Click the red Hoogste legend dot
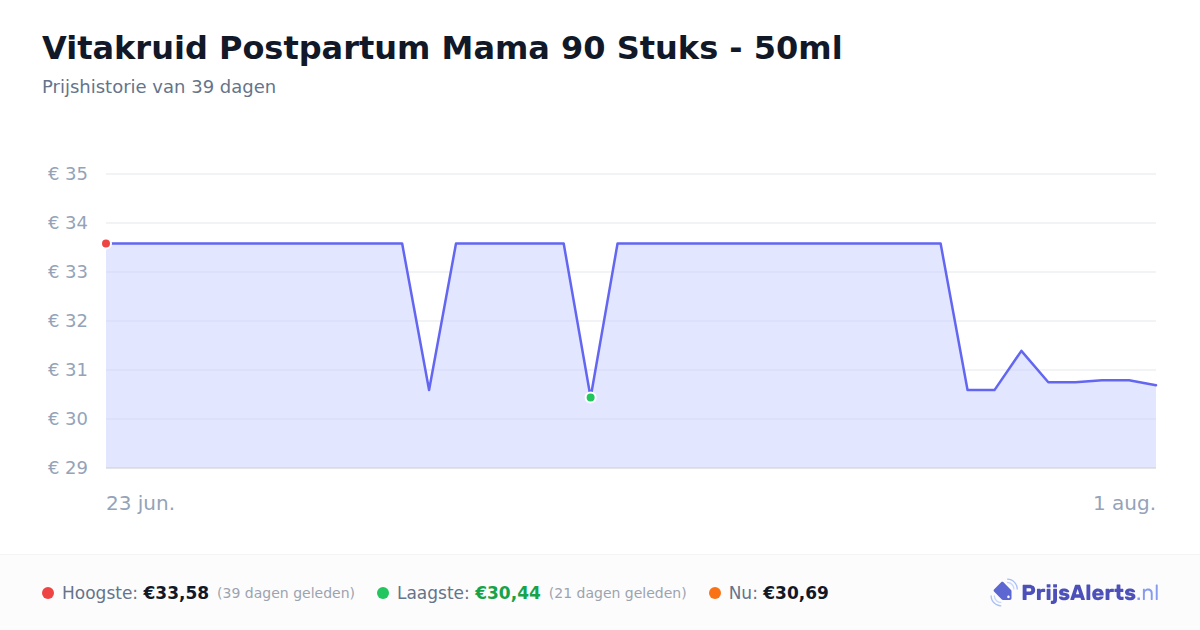The height and width of the screenshot is (630, 1200). tap(48, 593)
